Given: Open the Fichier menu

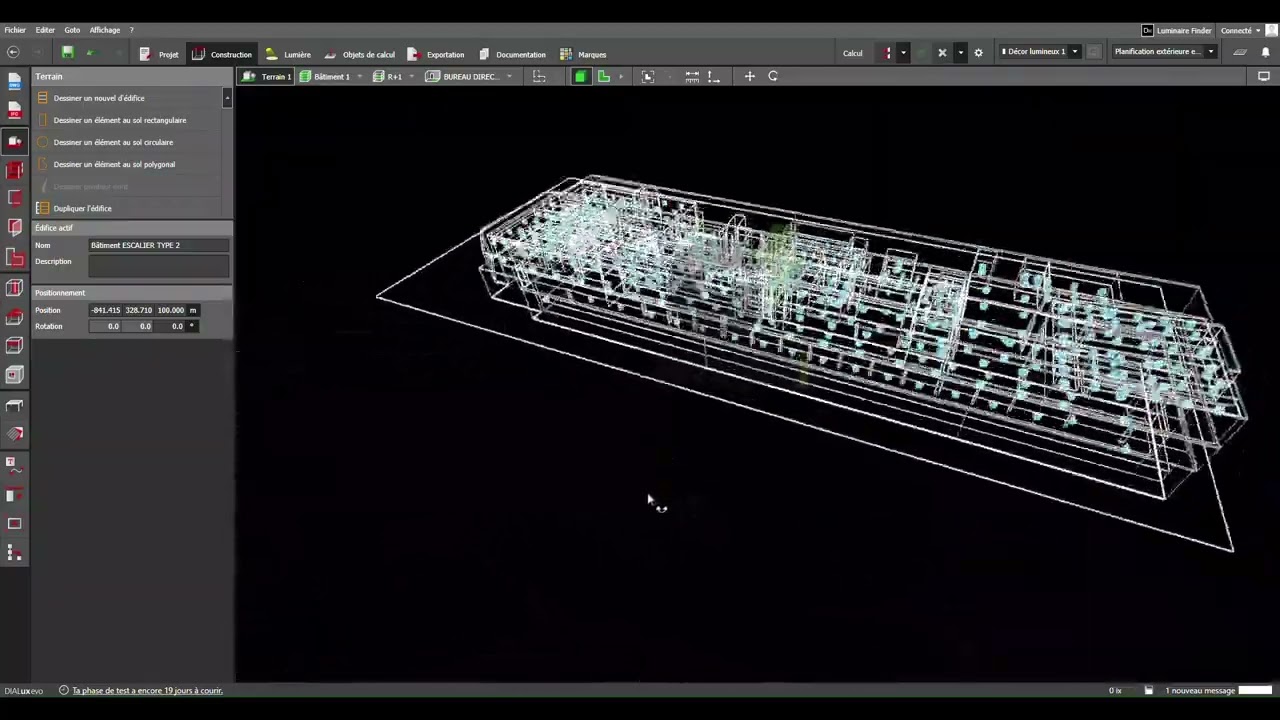Looking at the screenshot, I should click(15, 30).
